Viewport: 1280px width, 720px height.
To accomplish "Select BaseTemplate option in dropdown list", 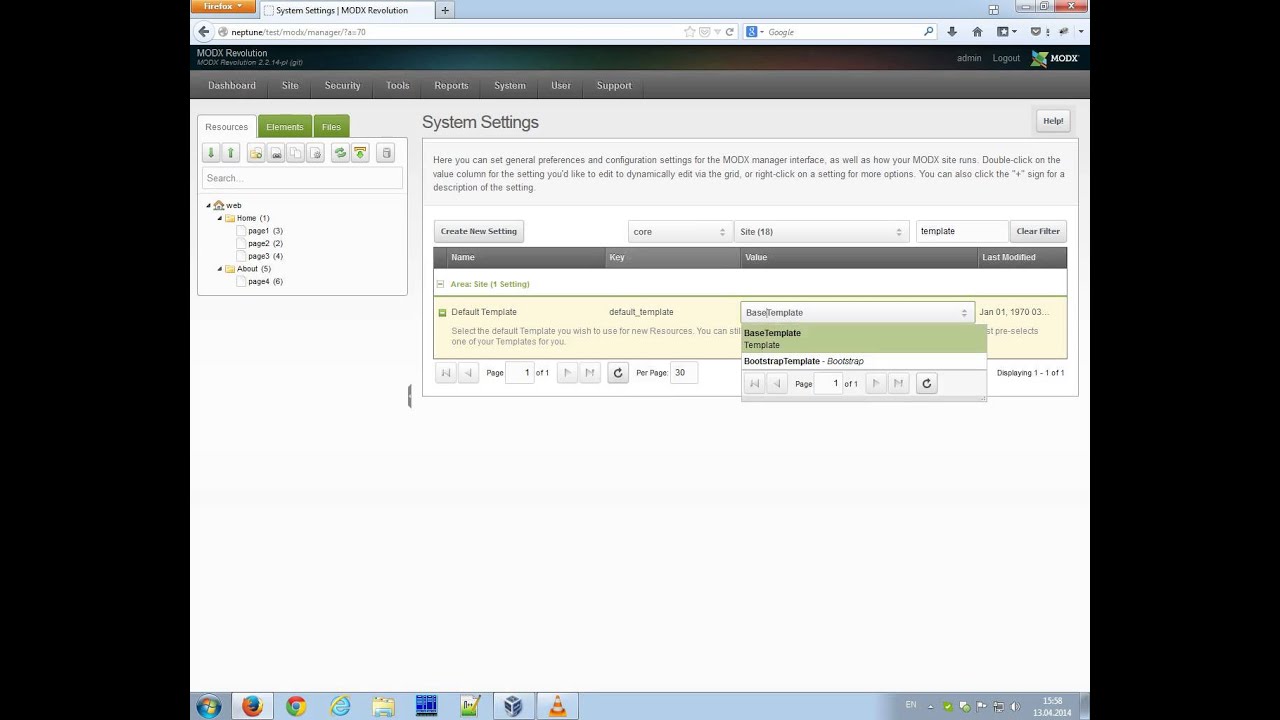I will (864, 339).
